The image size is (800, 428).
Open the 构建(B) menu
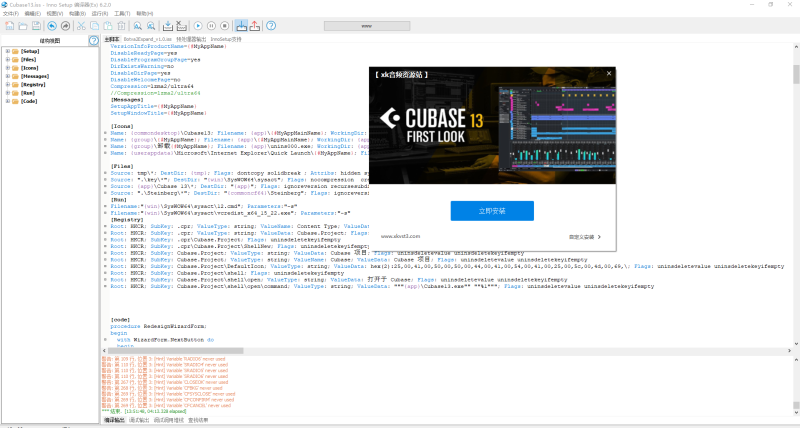(x=77, y=13)
